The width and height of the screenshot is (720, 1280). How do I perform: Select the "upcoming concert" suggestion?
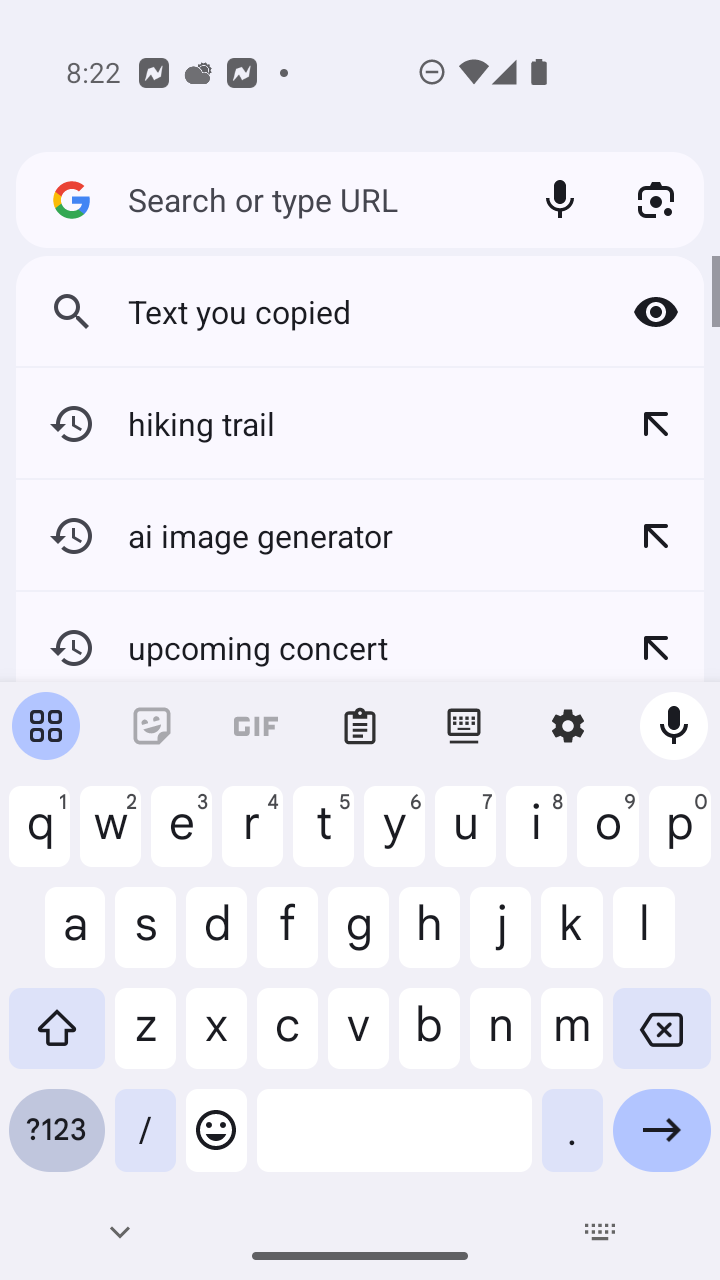pyautogui.click(x=300, y=648)
